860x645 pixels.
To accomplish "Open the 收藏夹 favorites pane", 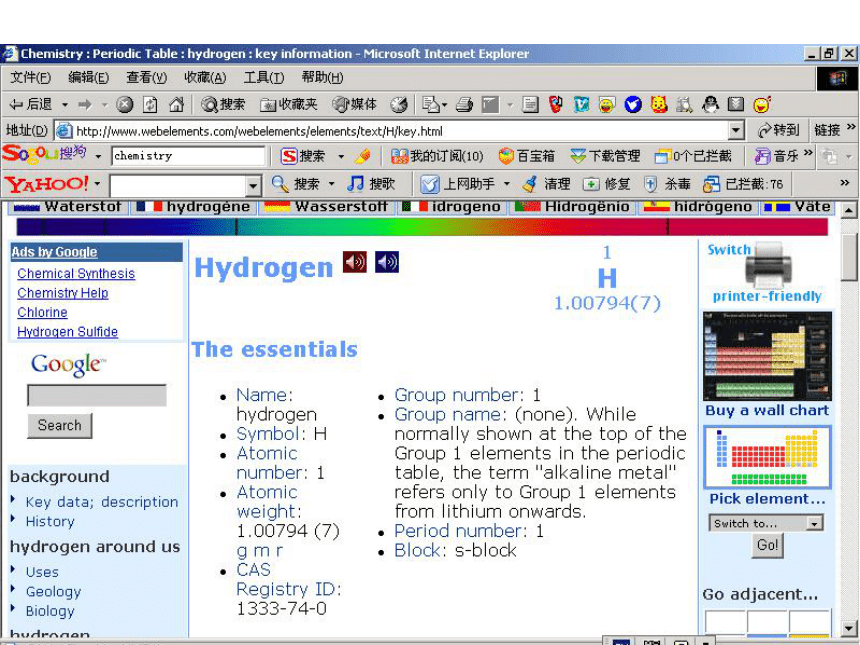I will tap(288, 104).
